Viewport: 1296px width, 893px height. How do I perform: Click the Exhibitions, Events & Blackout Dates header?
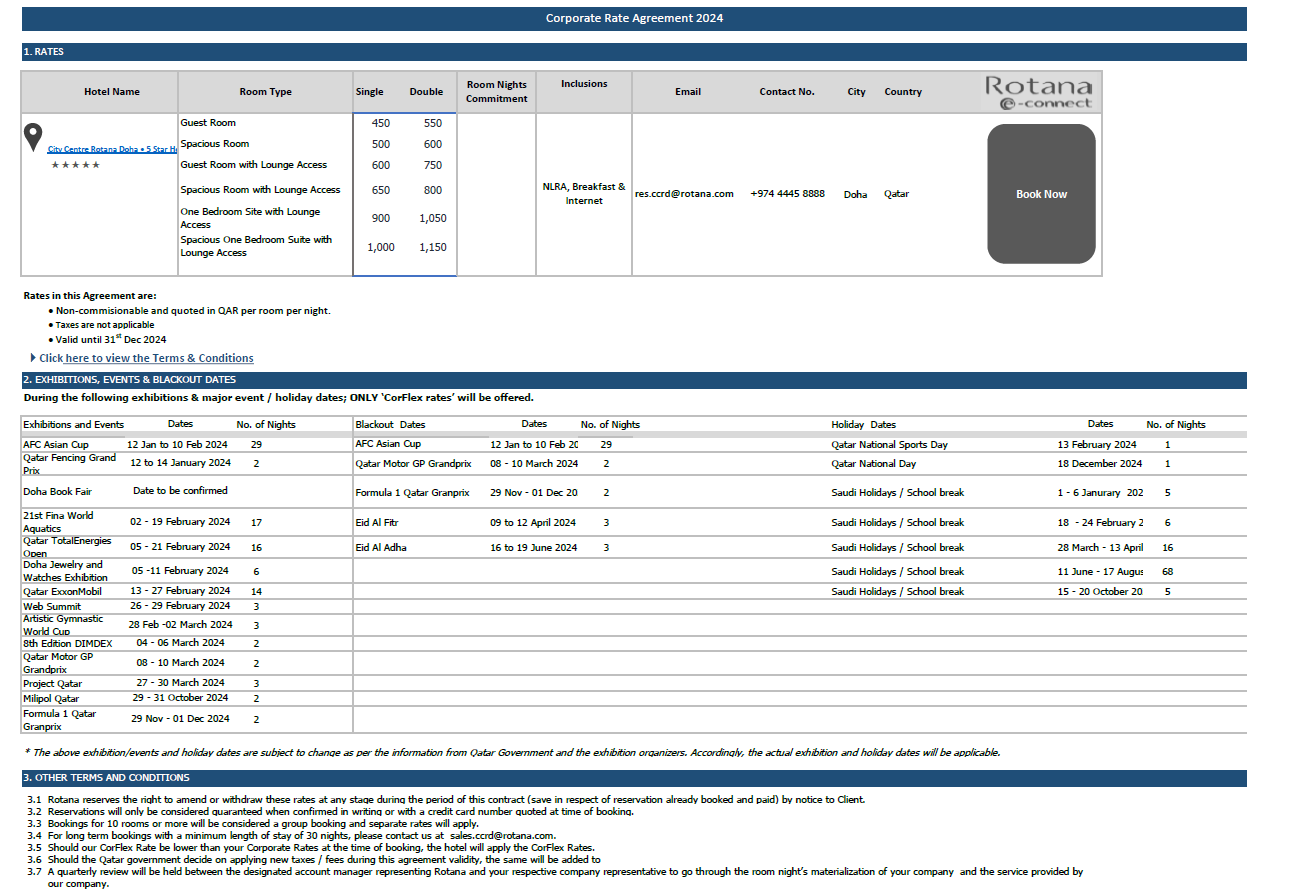pyautogui.click(x=130, y=380)
